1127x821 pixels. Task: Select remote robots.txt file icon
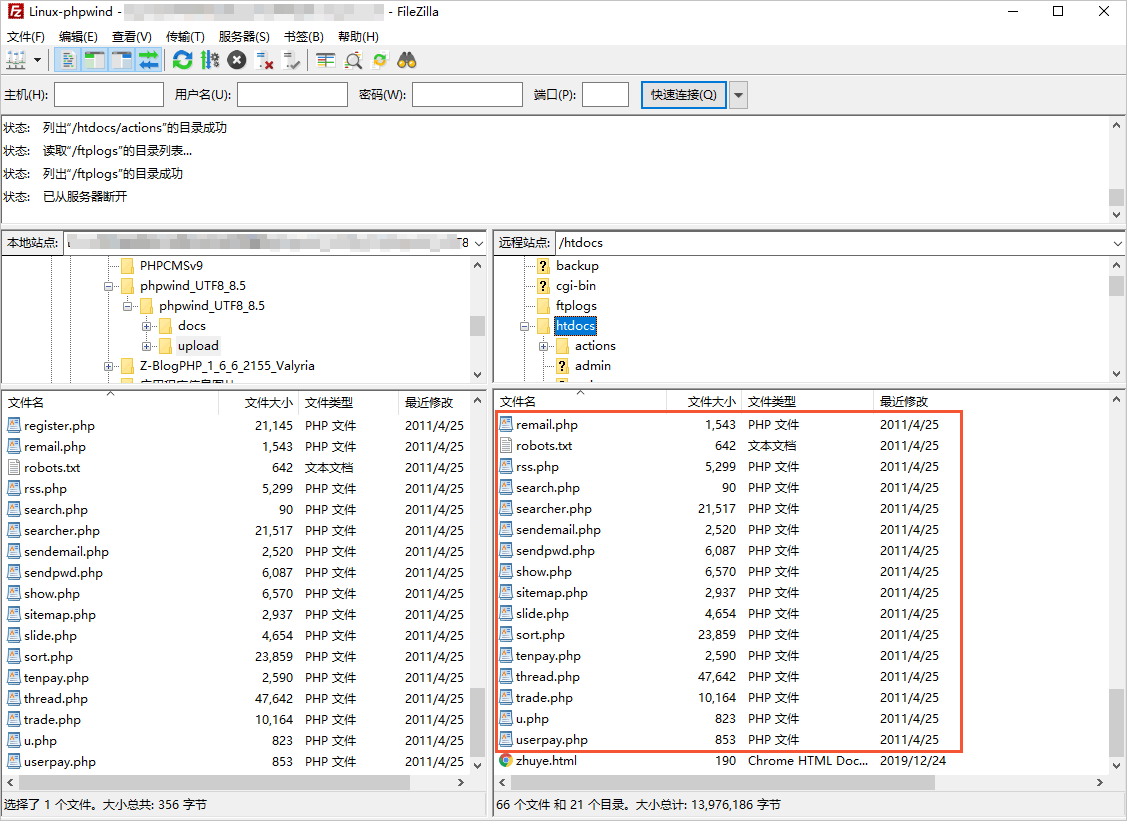coord(506,446)
